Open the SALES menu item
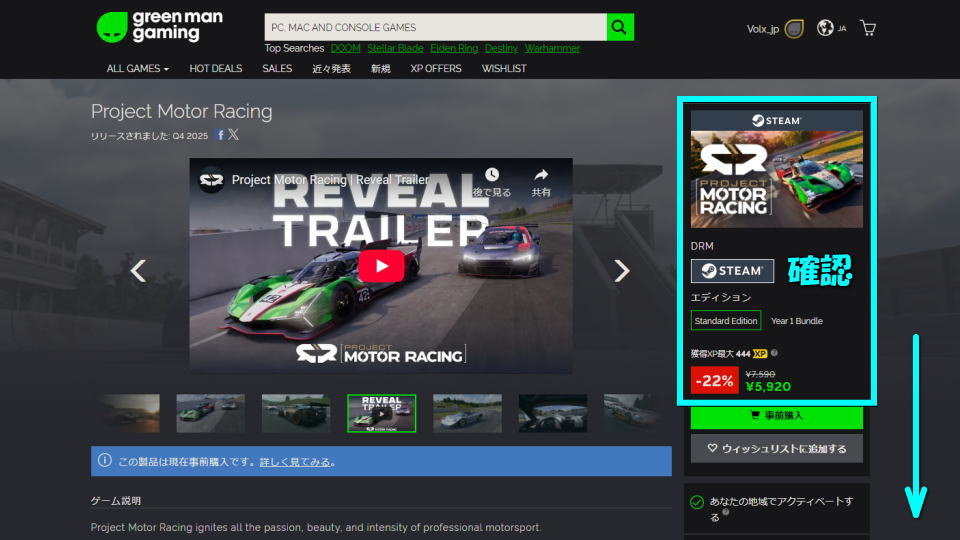This screenshot has width=960, height=540. pos(277,69)
